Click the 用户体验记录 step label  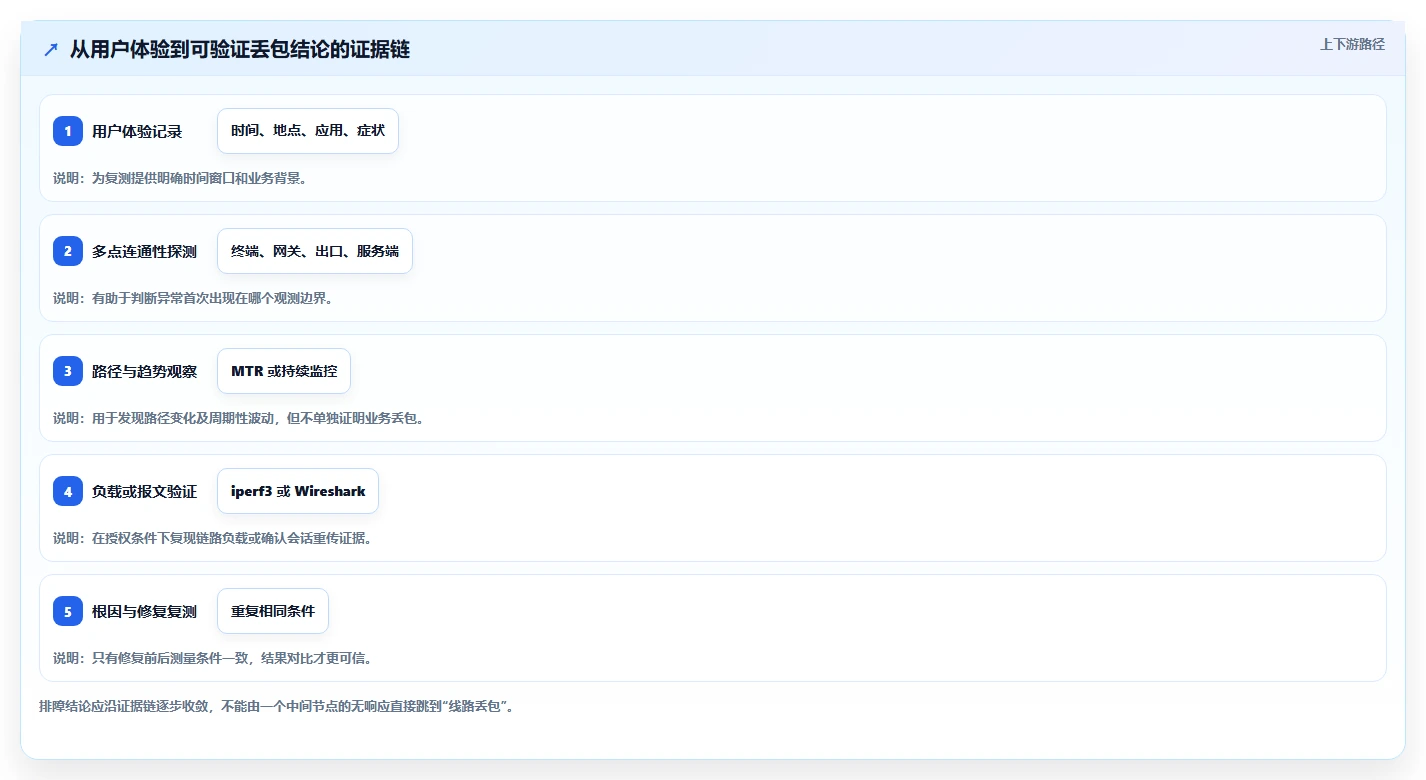pyautogui.click(x=137, y=131)
